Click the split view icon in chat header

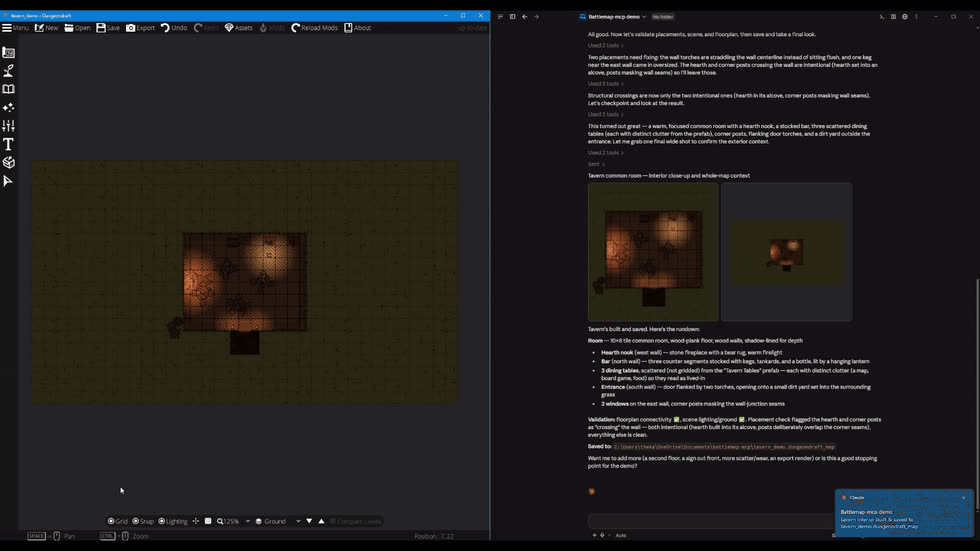(893, 17)
